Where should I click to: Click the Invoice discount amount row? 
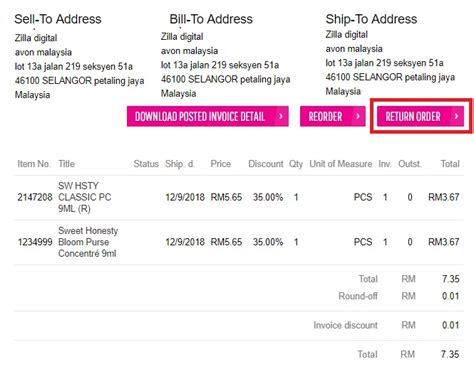click(x=239, y=325)
